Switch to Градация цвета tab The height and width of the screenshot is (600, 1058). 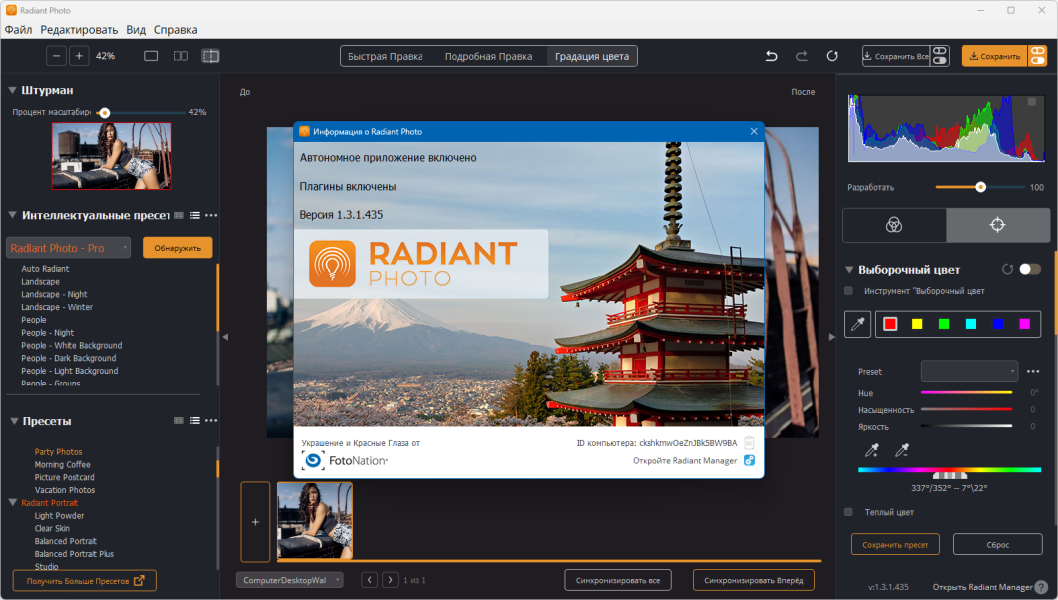coord(592,56)
